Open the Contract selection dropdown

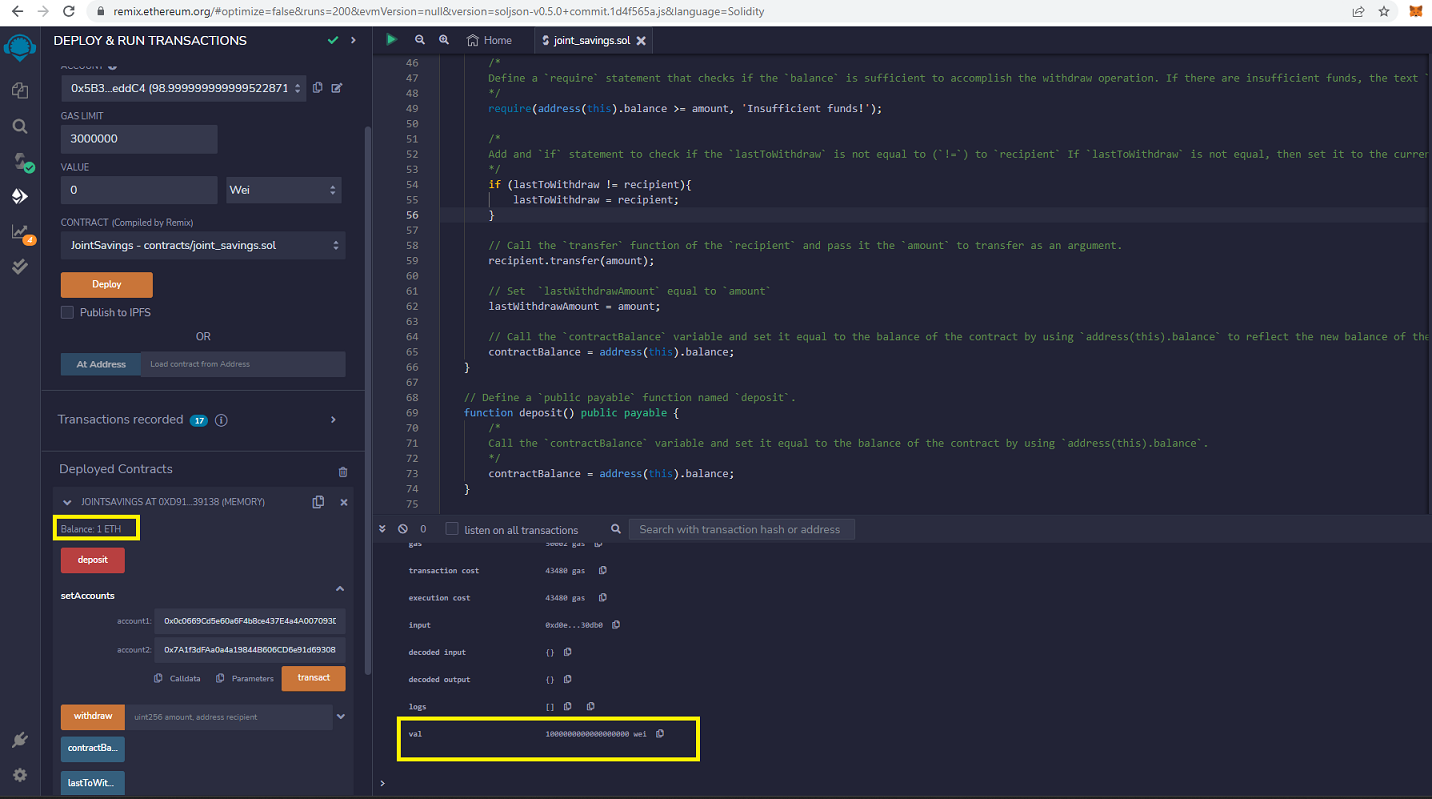coord(203,245)
